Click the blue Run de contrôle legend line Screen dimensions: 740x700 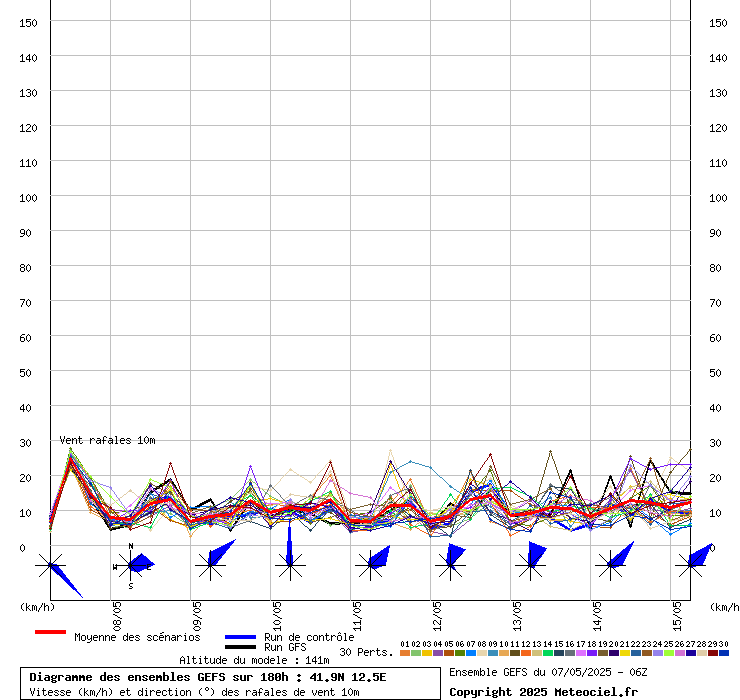[x=241, y=637]
